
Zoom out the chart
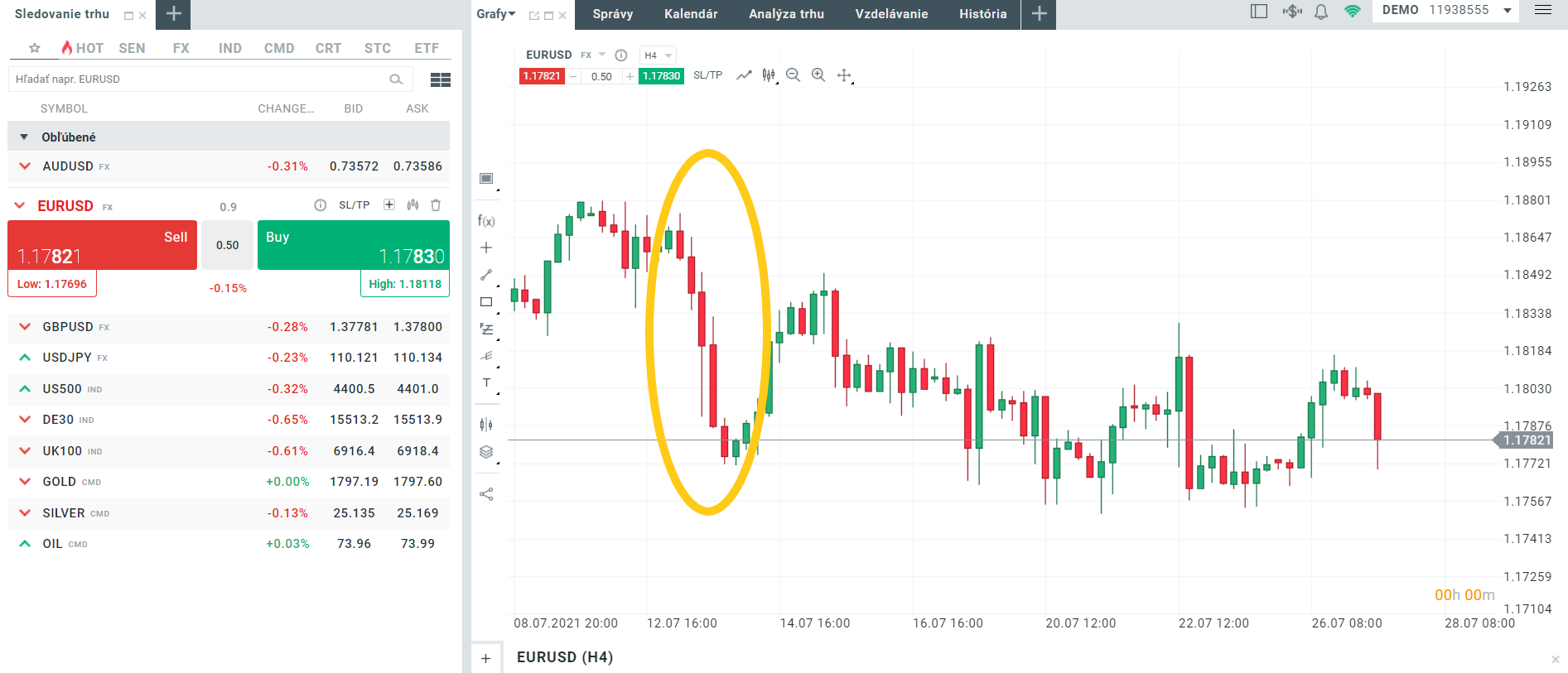(x=793, y=75)
